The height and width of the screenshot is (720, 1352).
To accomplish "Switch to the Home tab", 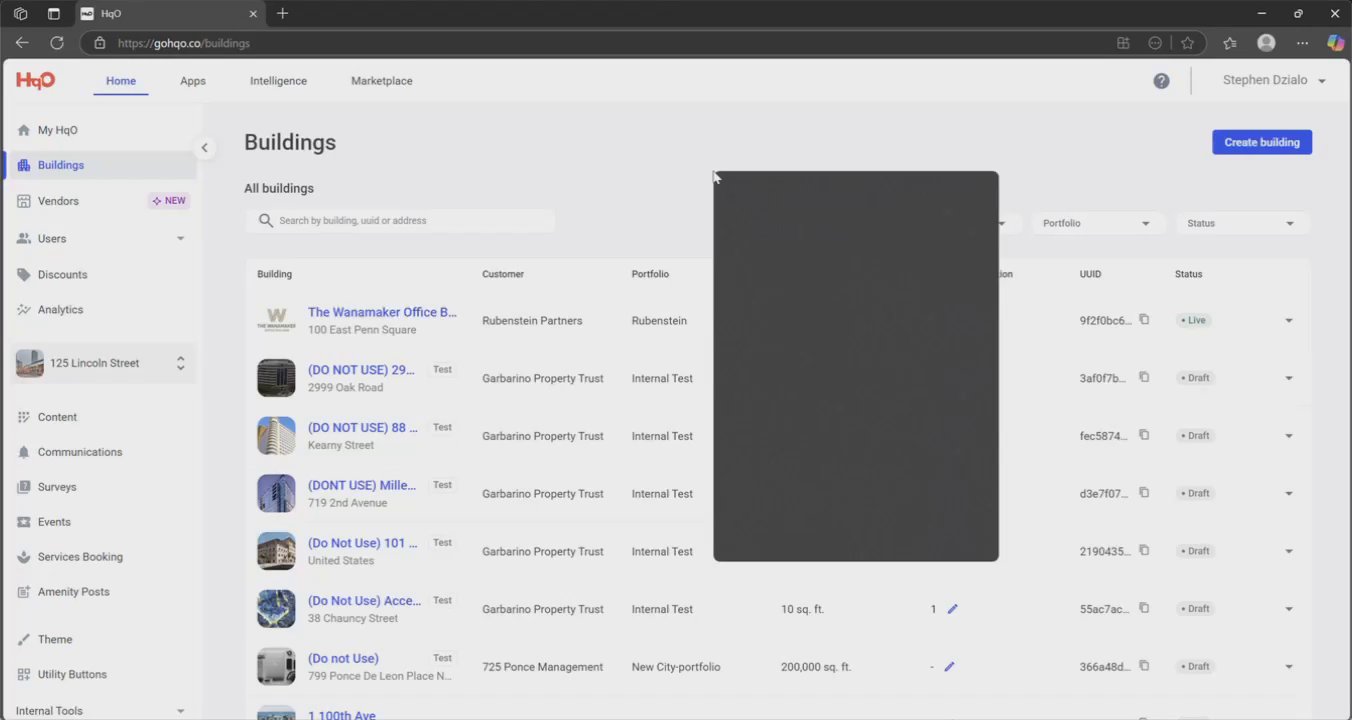I will point(121,81).
